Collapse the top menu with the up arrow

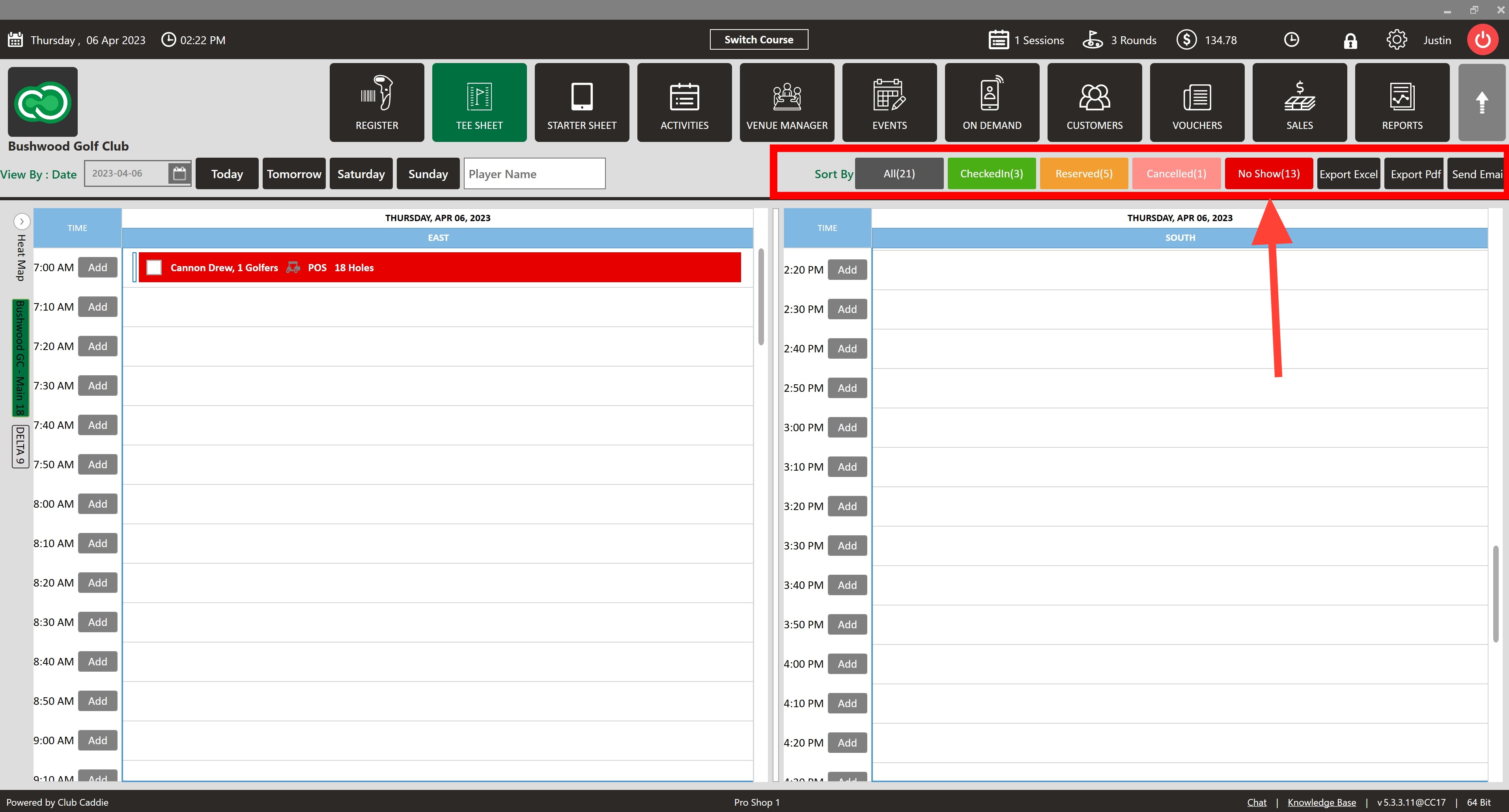coord(1481,102)
